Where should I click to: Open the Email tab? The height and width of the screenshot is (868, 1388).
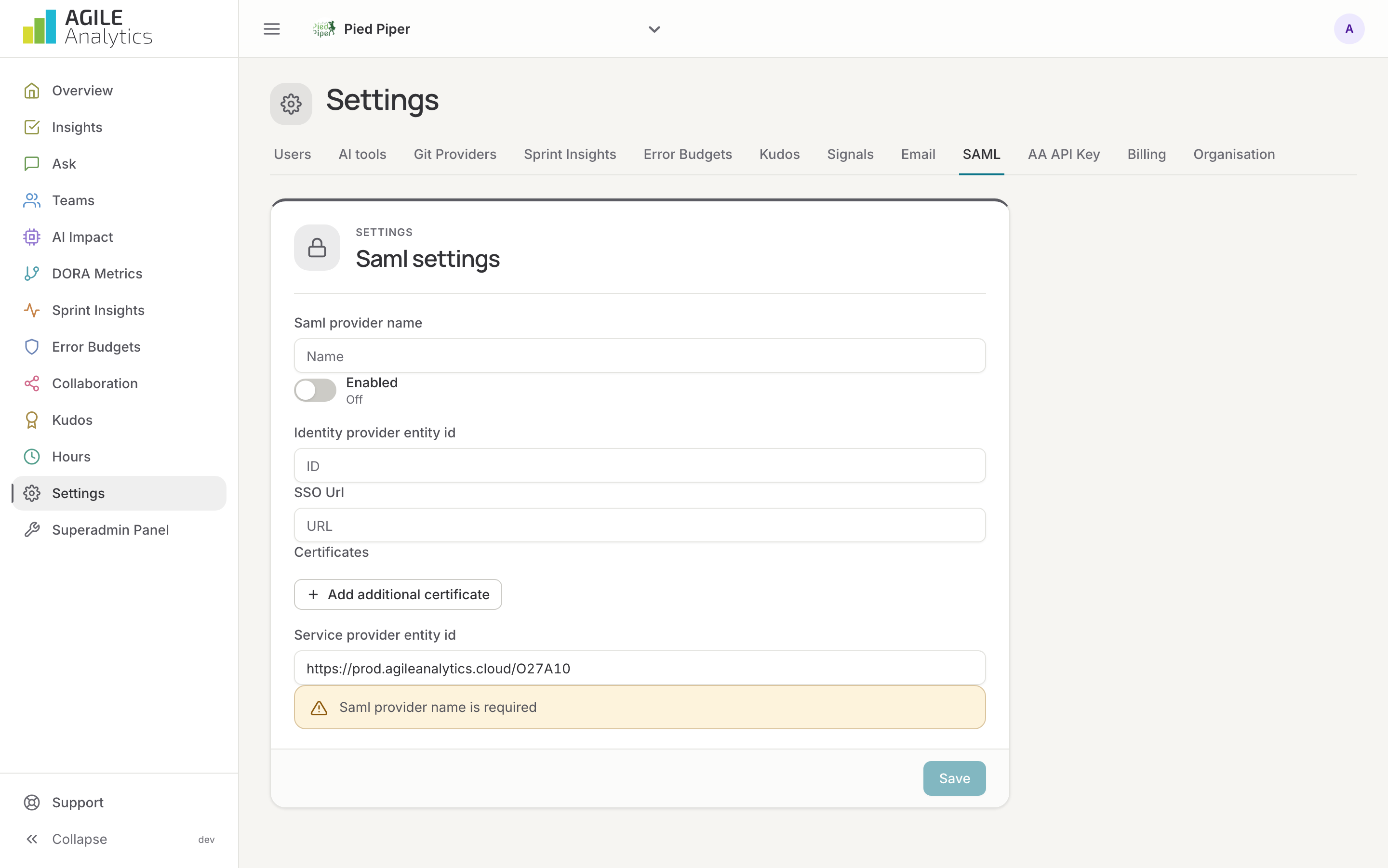point(918,155)
